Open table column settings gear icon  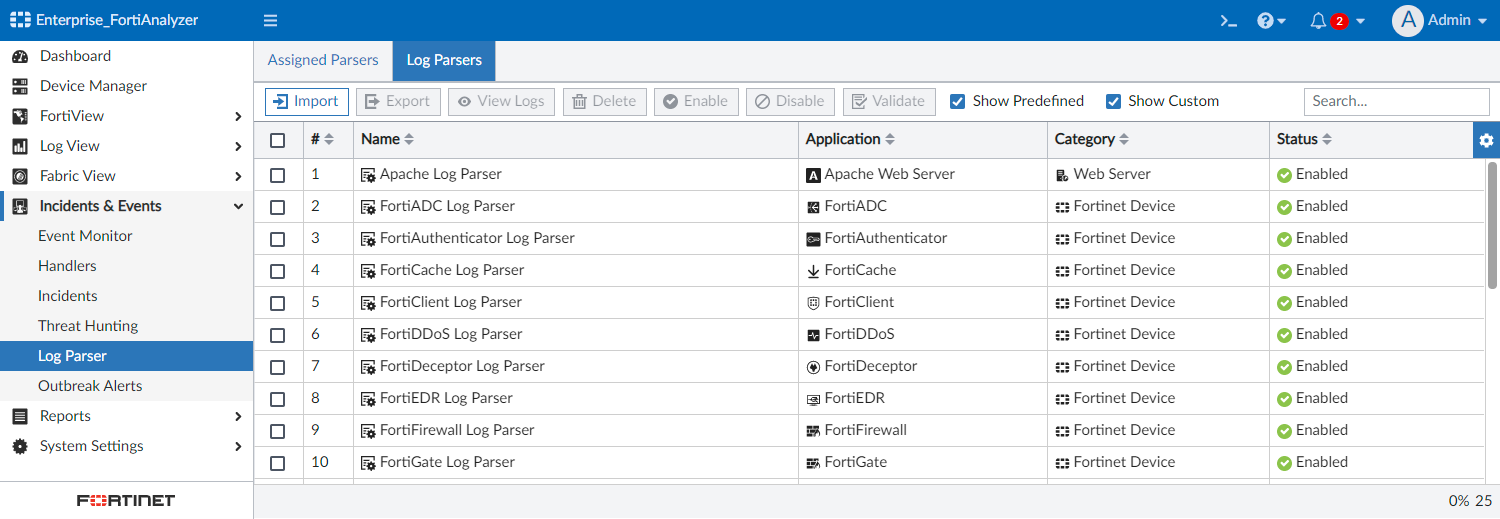click(1486, 140)
